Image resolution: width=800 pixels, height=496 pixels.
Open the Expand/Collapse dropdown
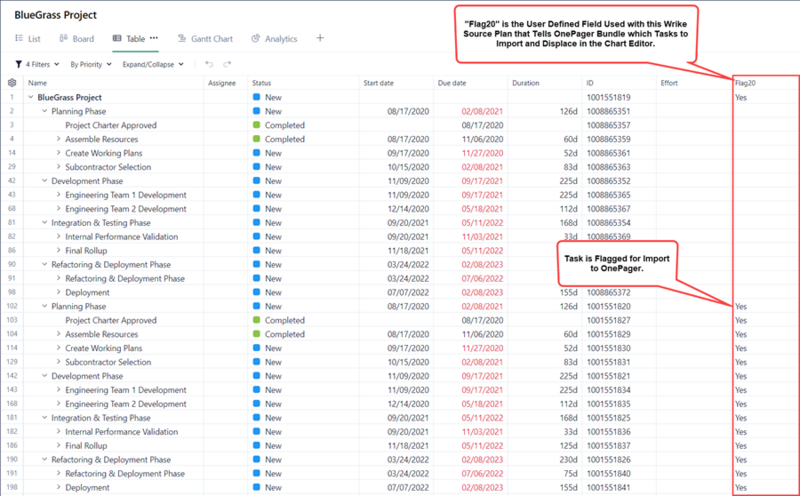tap(153, 64)
